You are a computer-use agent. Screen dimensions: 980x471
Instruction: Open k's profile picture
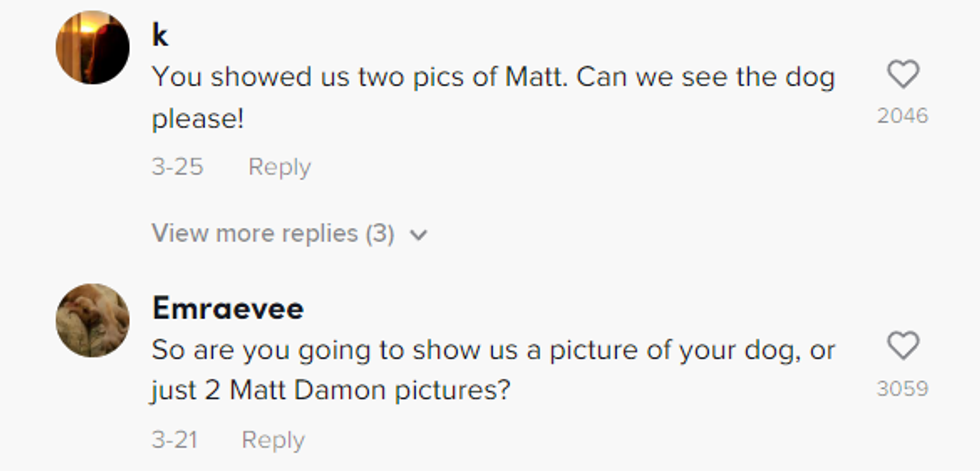click(93, 47)
